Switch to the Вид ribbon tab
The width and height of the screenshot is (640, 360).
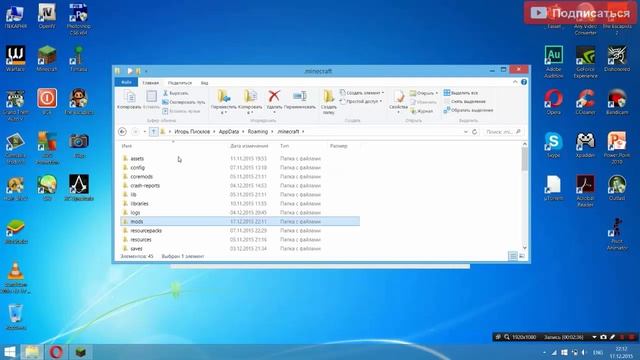tap(204, 83)
